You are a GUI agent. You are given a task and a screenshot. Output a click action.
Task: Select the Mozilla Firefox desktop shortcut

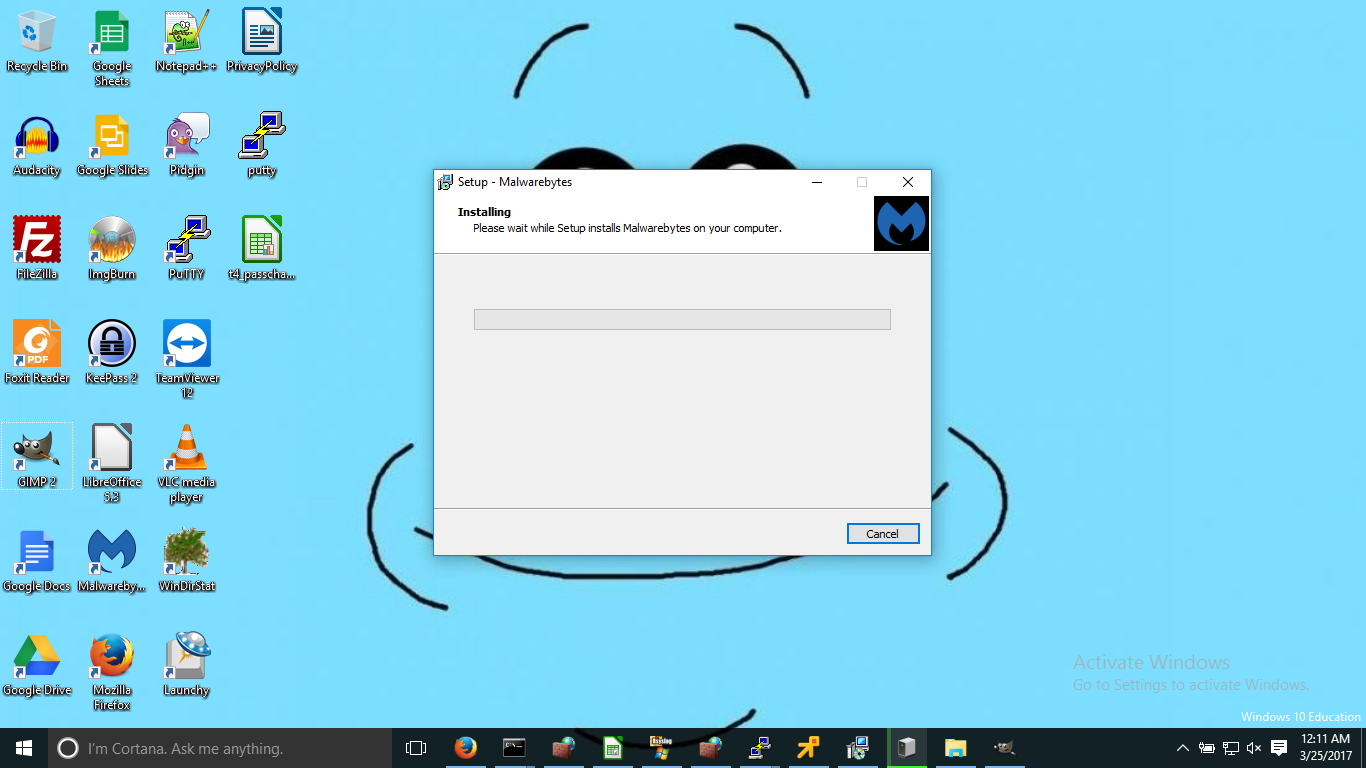[112, 671]
